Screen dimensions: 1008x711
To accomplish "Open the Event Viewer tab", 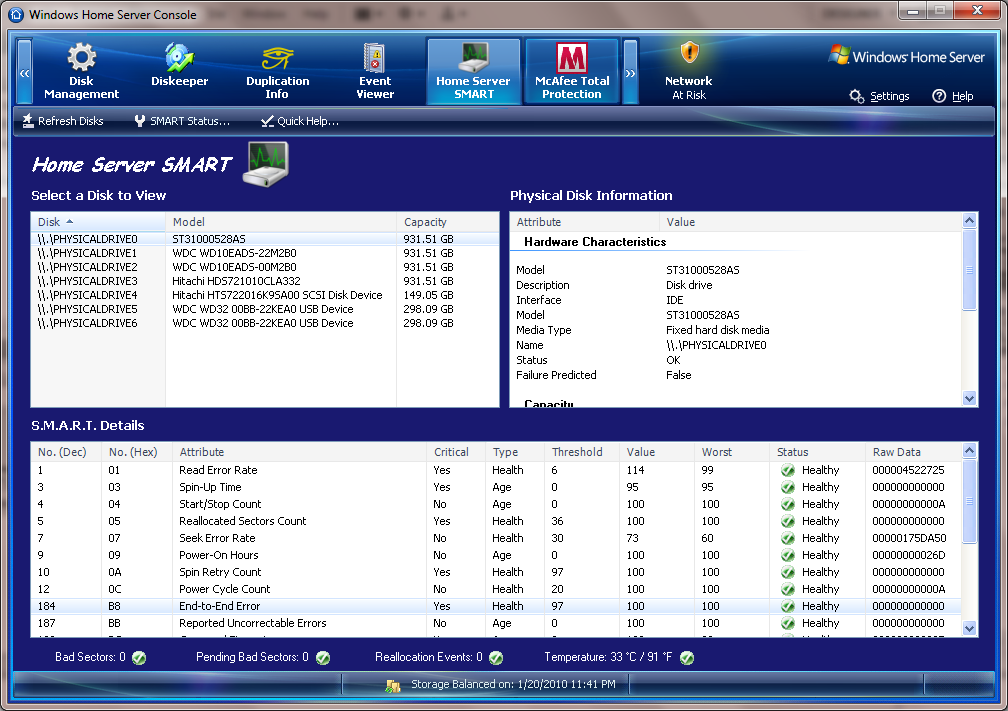I will pyautogui.click(x=375, y=71).
